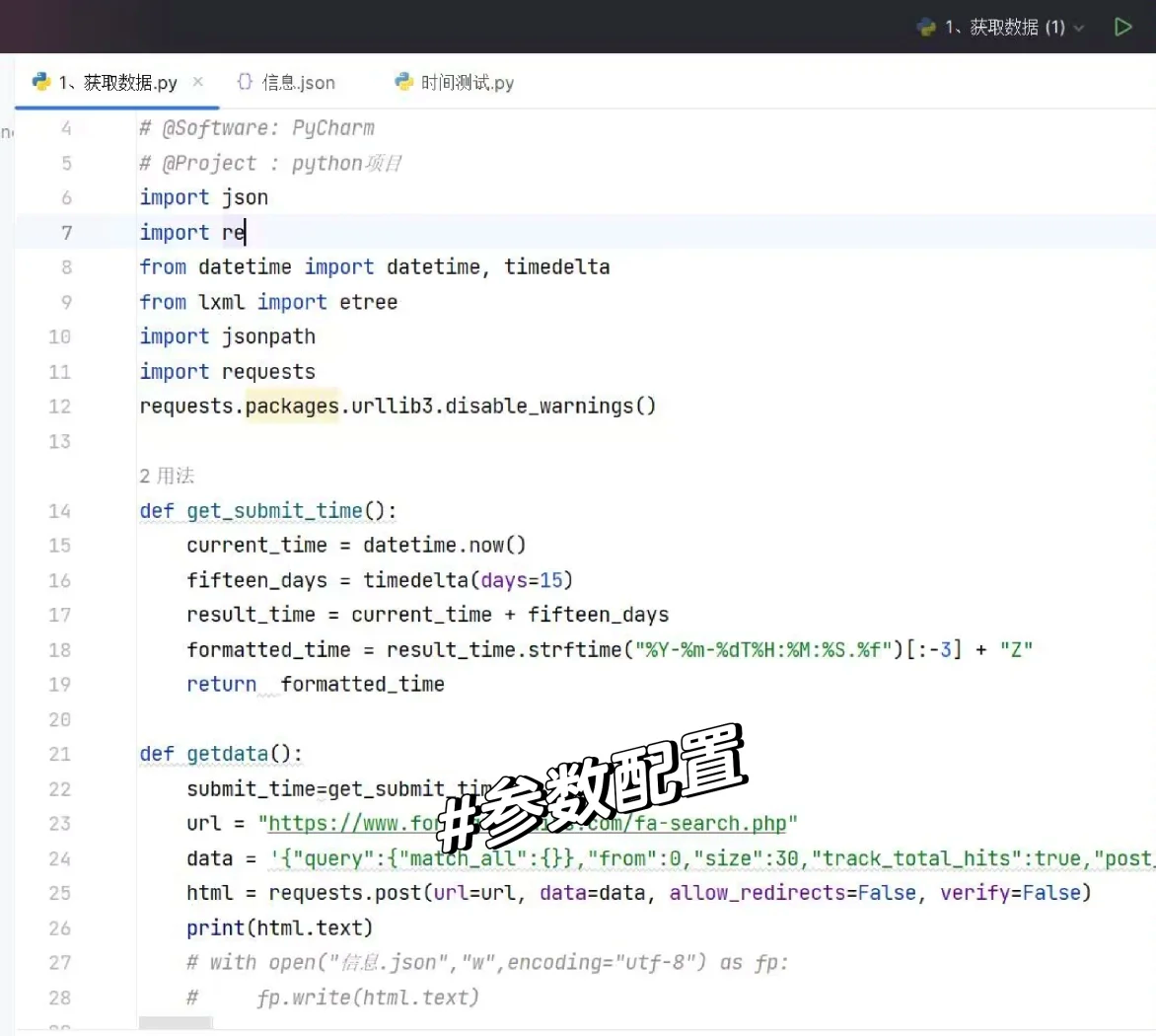Click the Python icon on 1、获取数据.py tab
The width and height of the screenshot is (1156, 1036).
[41, 82]
